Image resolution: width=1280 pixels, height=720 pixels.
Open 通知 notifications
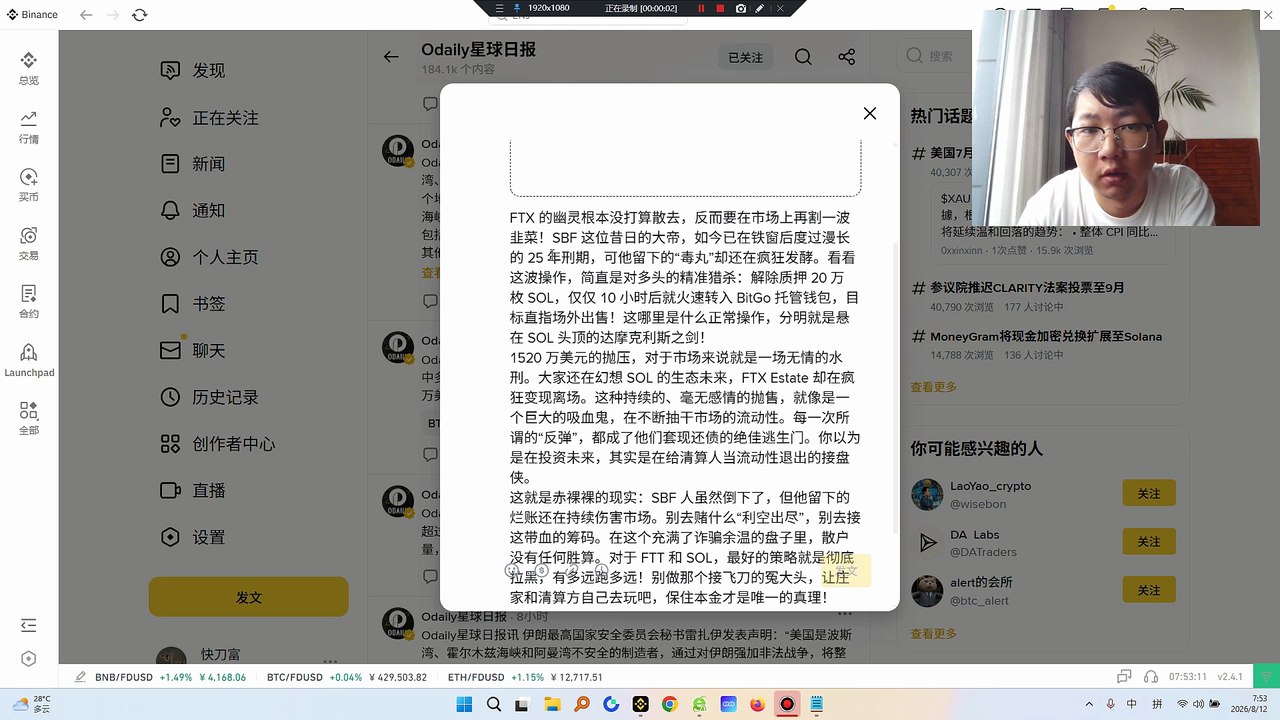[192, 210]
